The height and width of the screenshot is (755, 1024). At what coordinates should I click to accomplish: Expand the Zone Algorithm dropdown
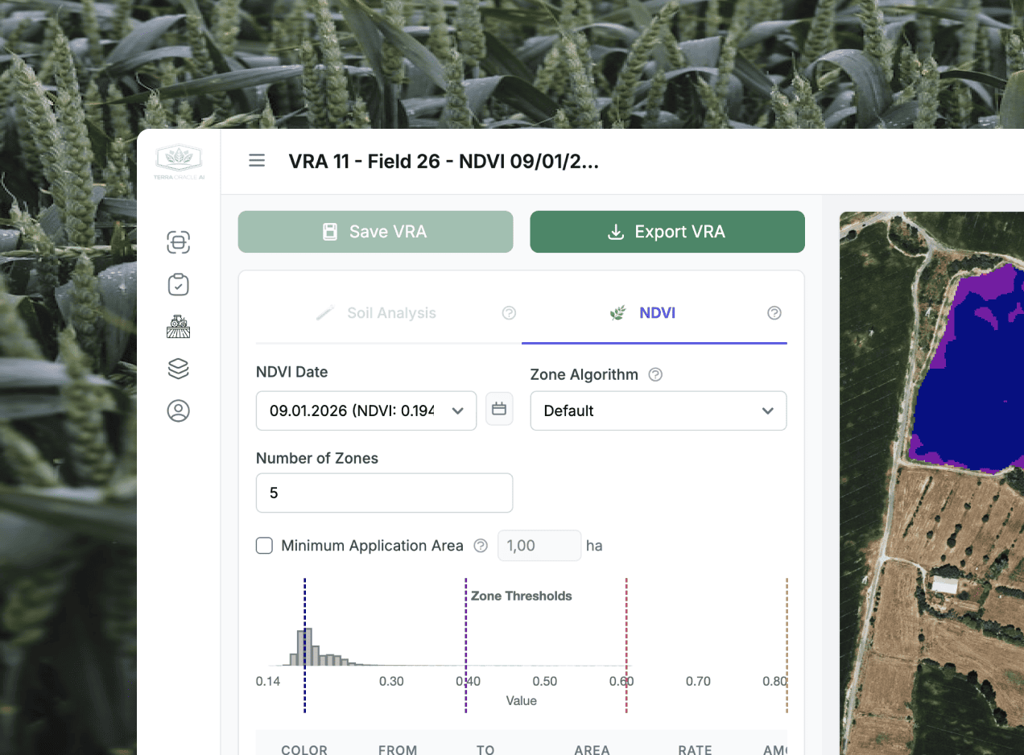click(x=658, y=410)
